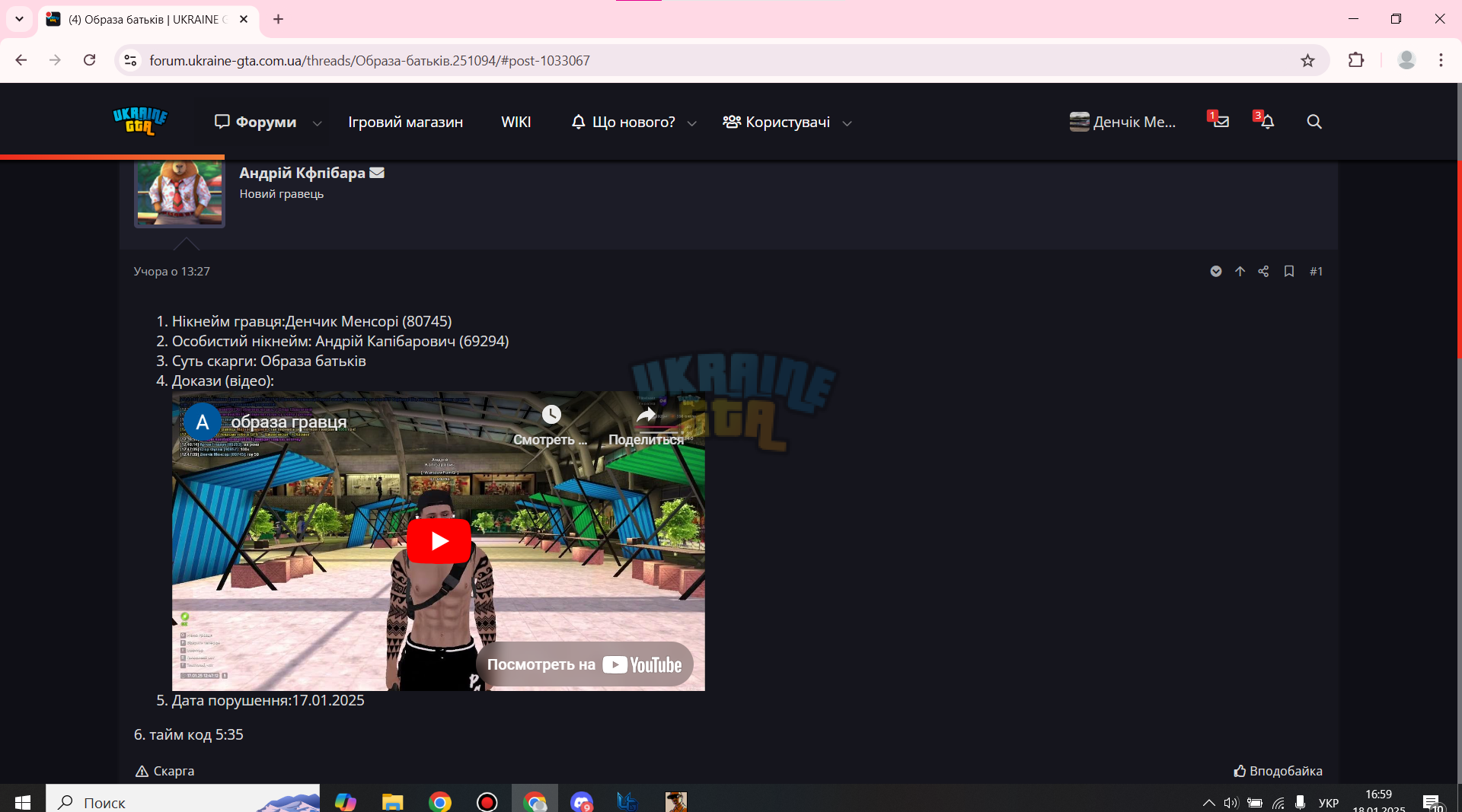
Task: Close the Образа батьків tab
Action: coord(244,19)
